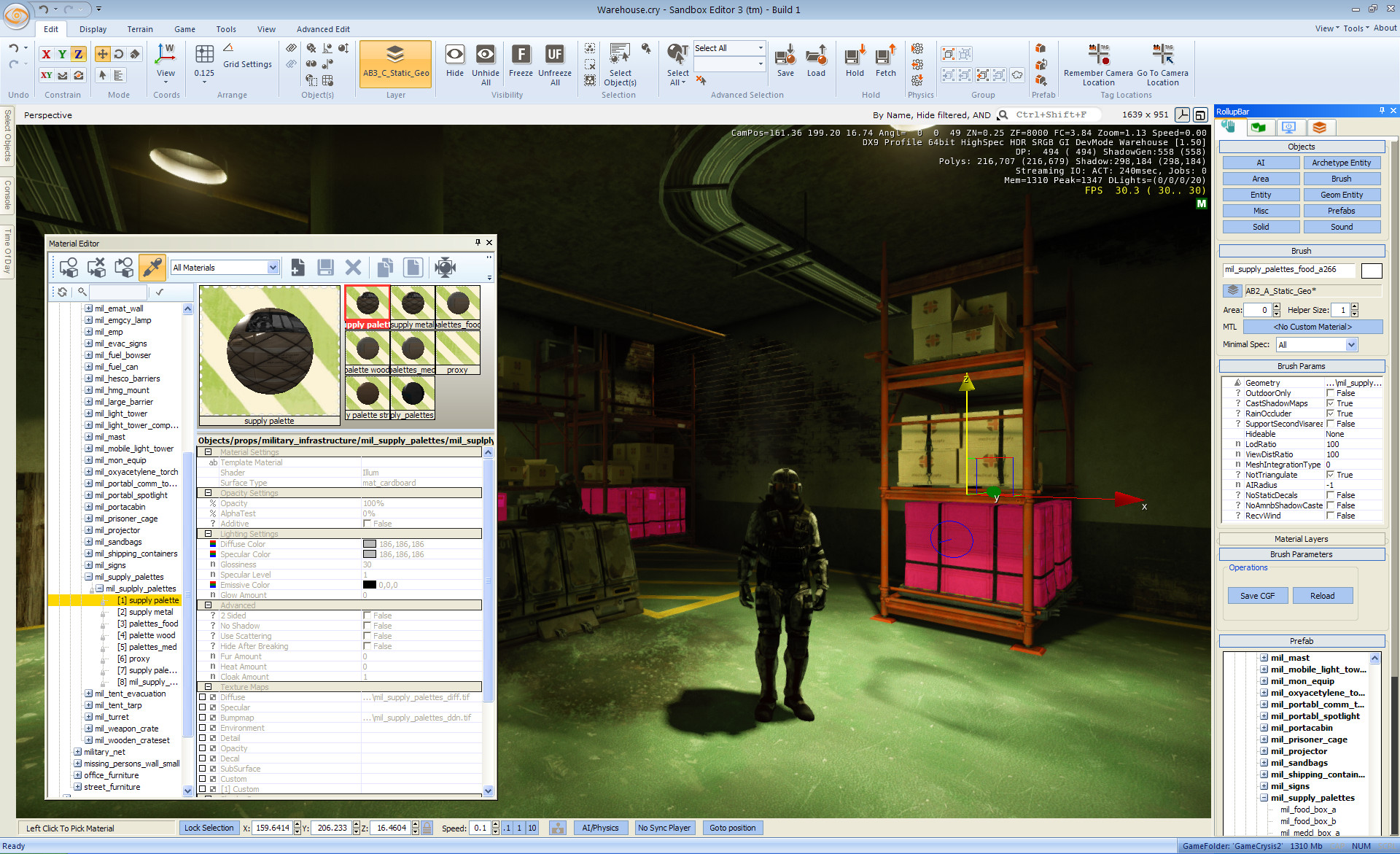Toggle the RainOccluder checkbox
The image size is (1400, 854).
pyautogui.click(x=1330, y=414)
